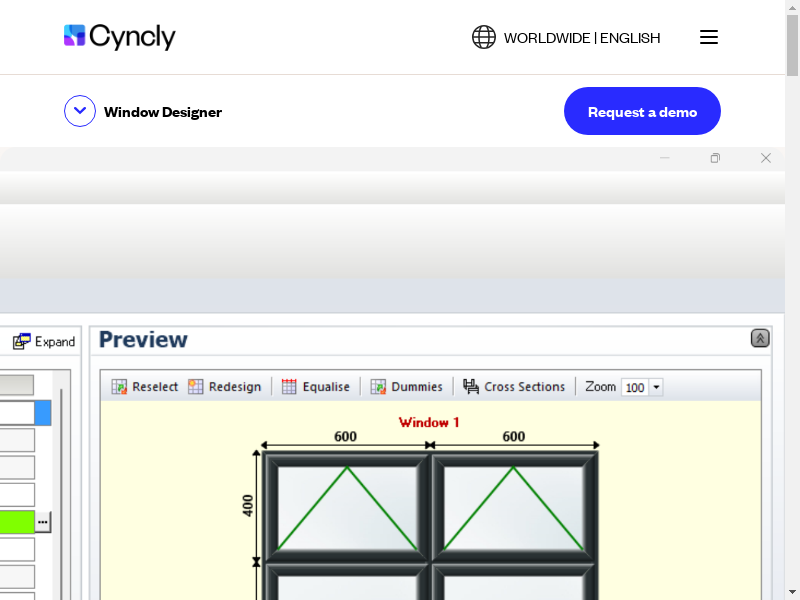This screenshot has width=800, height=600.
Task: Collapse the Preview panel
Action: (760, 339)
